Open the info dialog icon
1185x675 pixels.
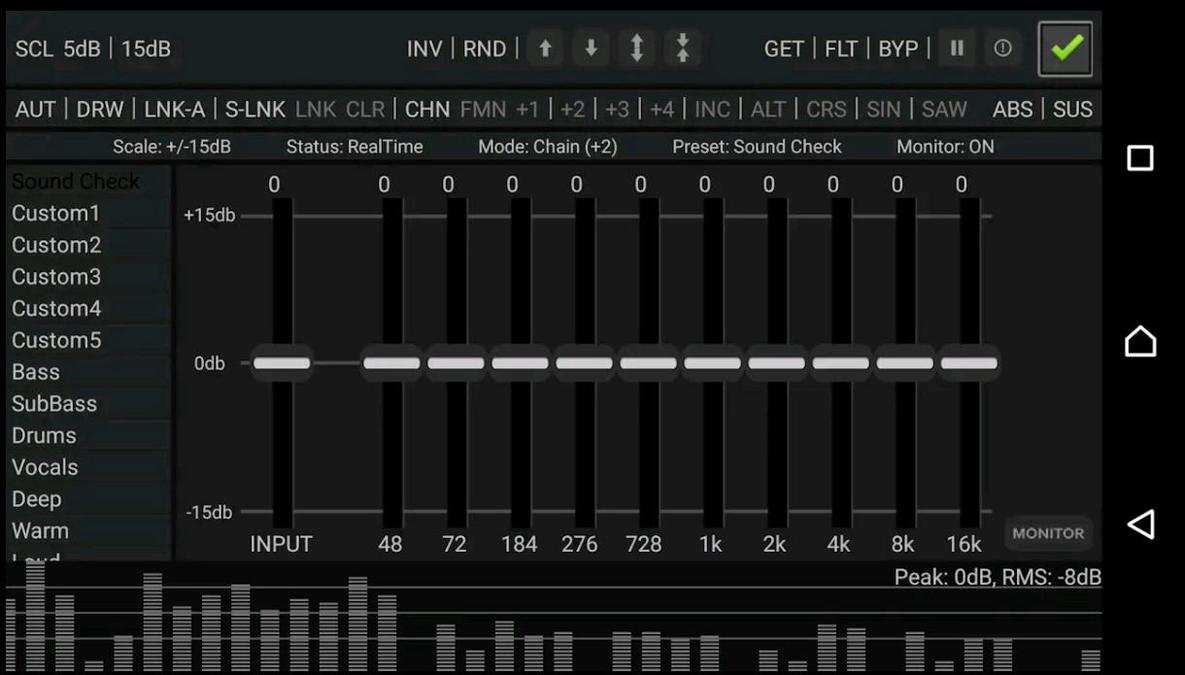pos(1003,47)
